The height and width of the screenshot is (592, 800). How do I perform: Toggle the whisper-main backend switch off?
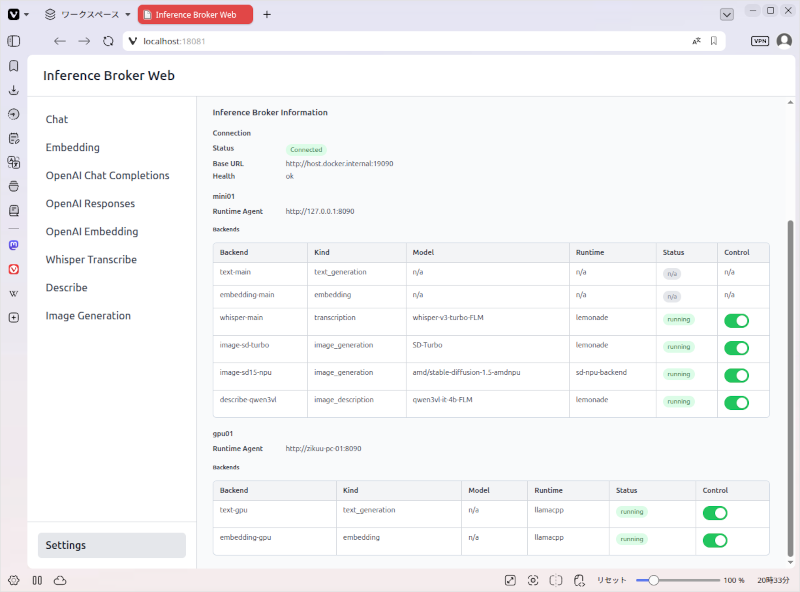coord(736,320)
